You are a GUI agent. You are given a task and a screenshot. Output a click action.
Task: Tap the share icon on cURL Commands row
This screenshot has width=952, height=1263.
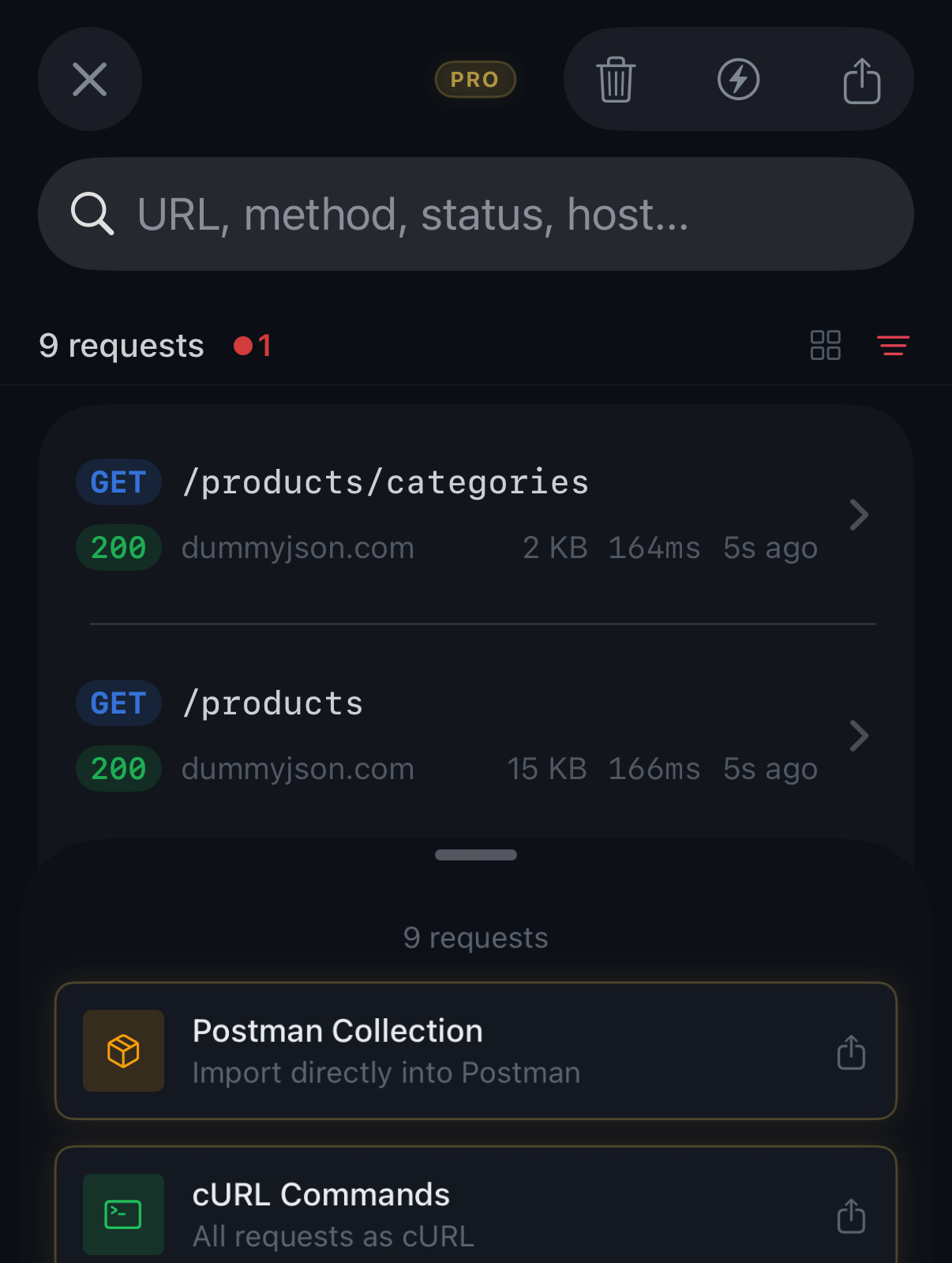click(851, 1216)
